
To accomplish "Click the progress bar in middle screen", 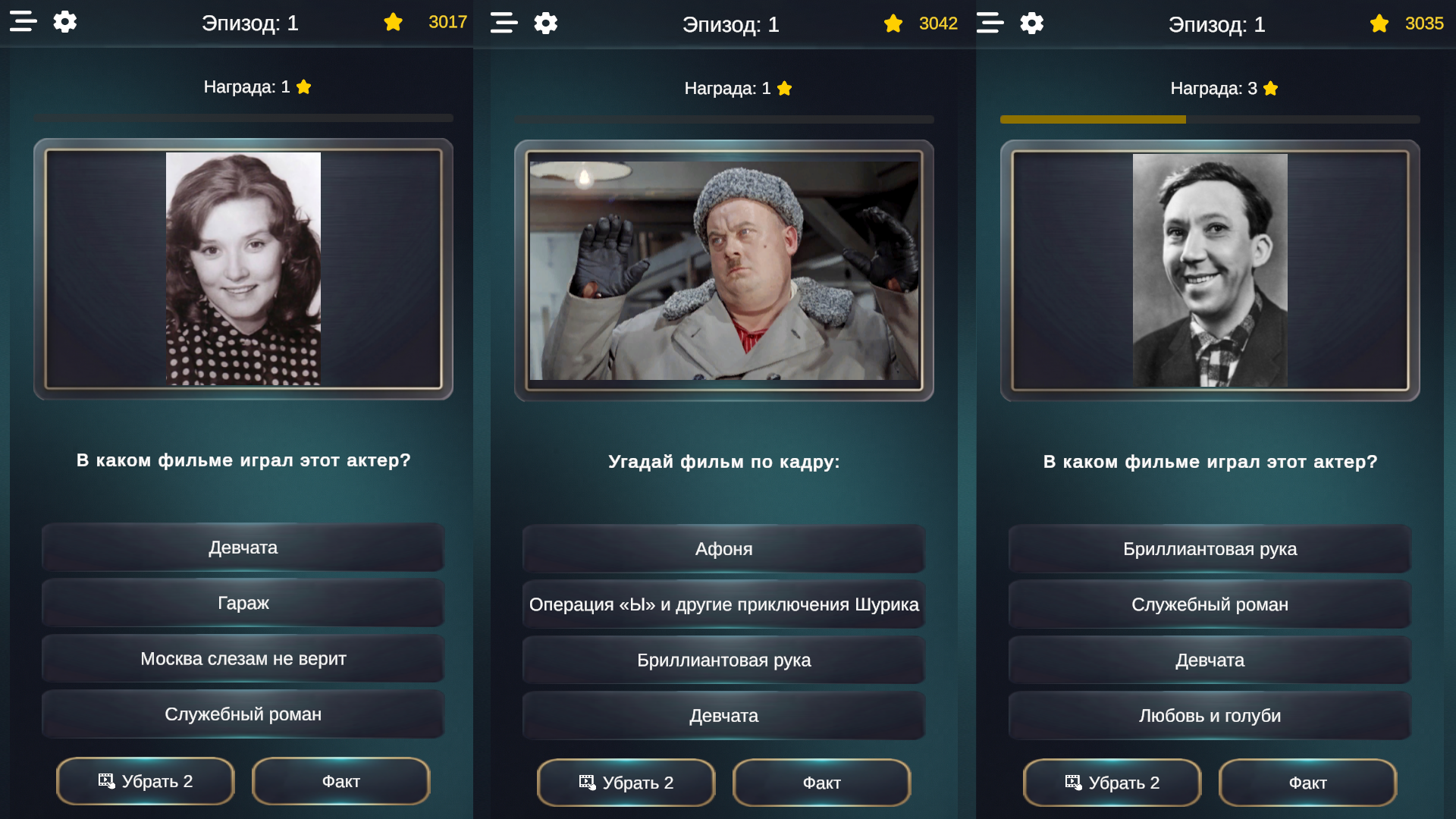I will point(724,120).
